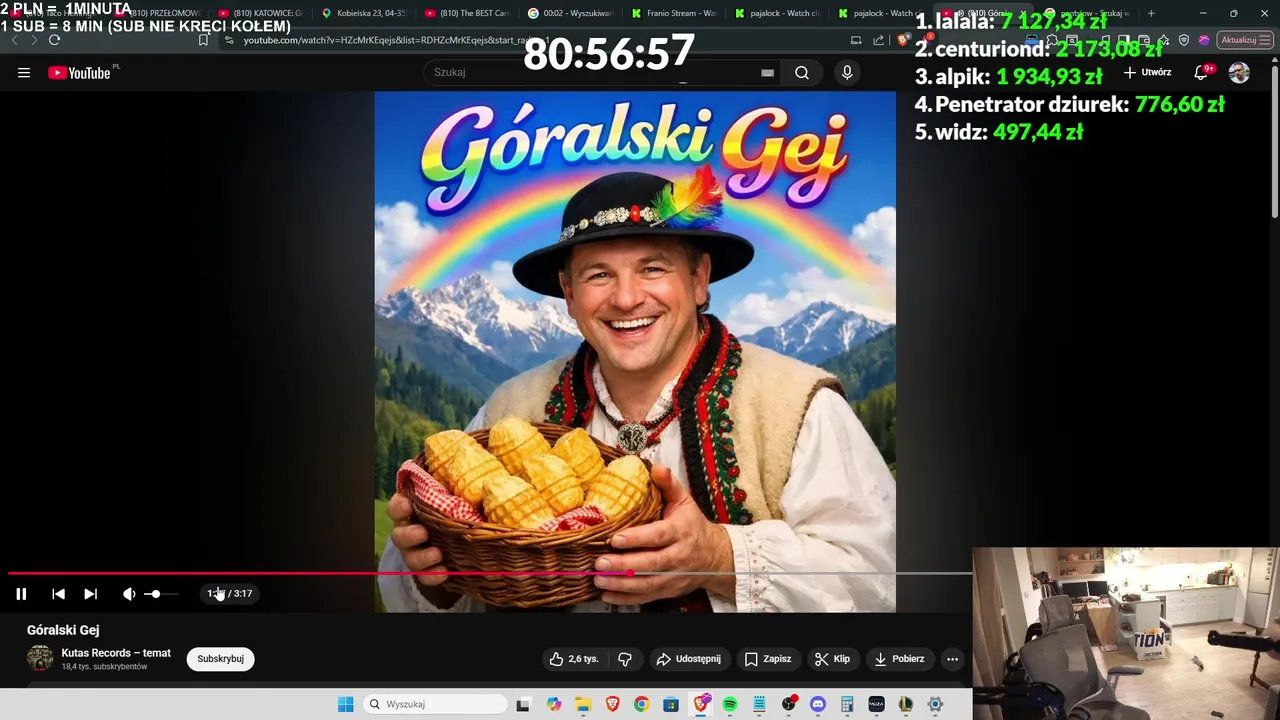The height and width of the screenshot is (720, 1280).
Task: Subscribe using the Subskrybuj button
Action: click(220, 659)
